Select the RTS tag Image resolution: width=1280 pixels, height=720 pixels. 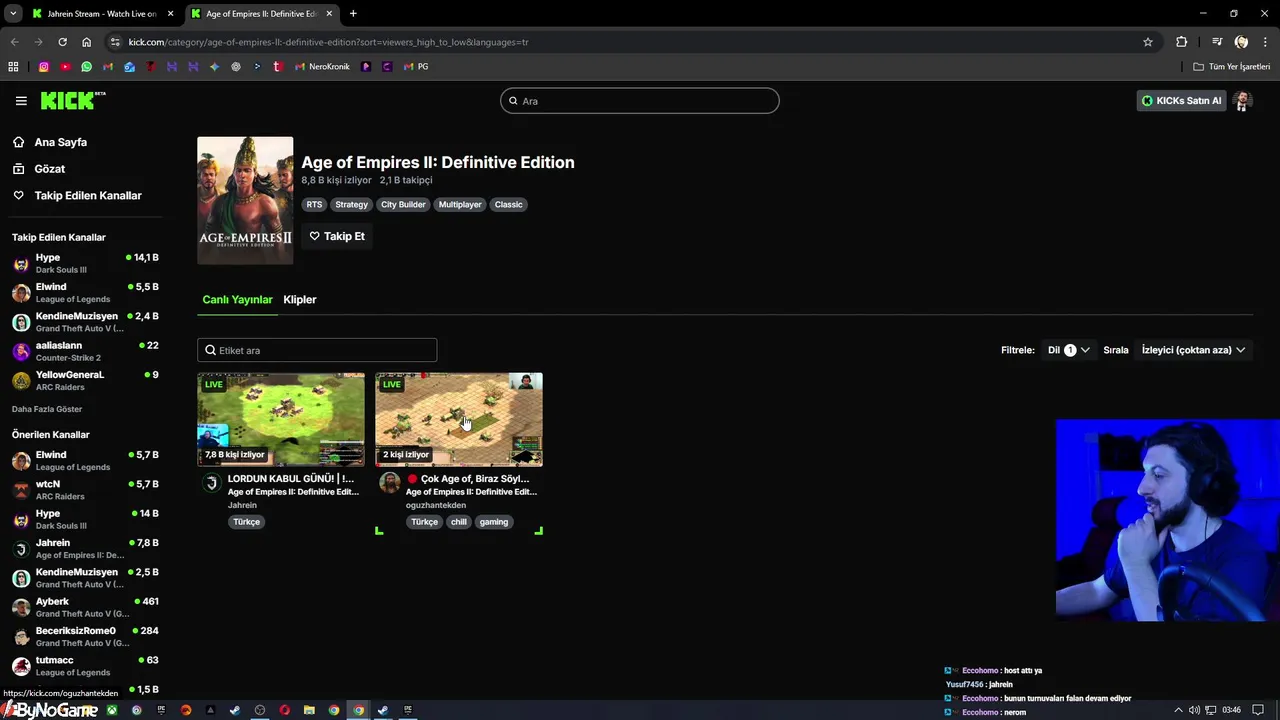(314, 205)
